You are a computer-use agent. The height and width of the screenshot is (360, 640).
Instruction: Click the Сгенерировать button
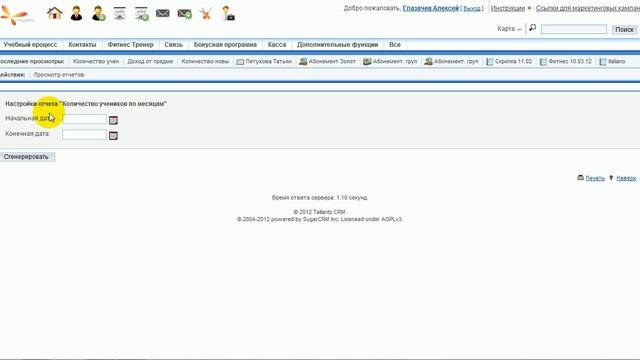coord(26,157)
